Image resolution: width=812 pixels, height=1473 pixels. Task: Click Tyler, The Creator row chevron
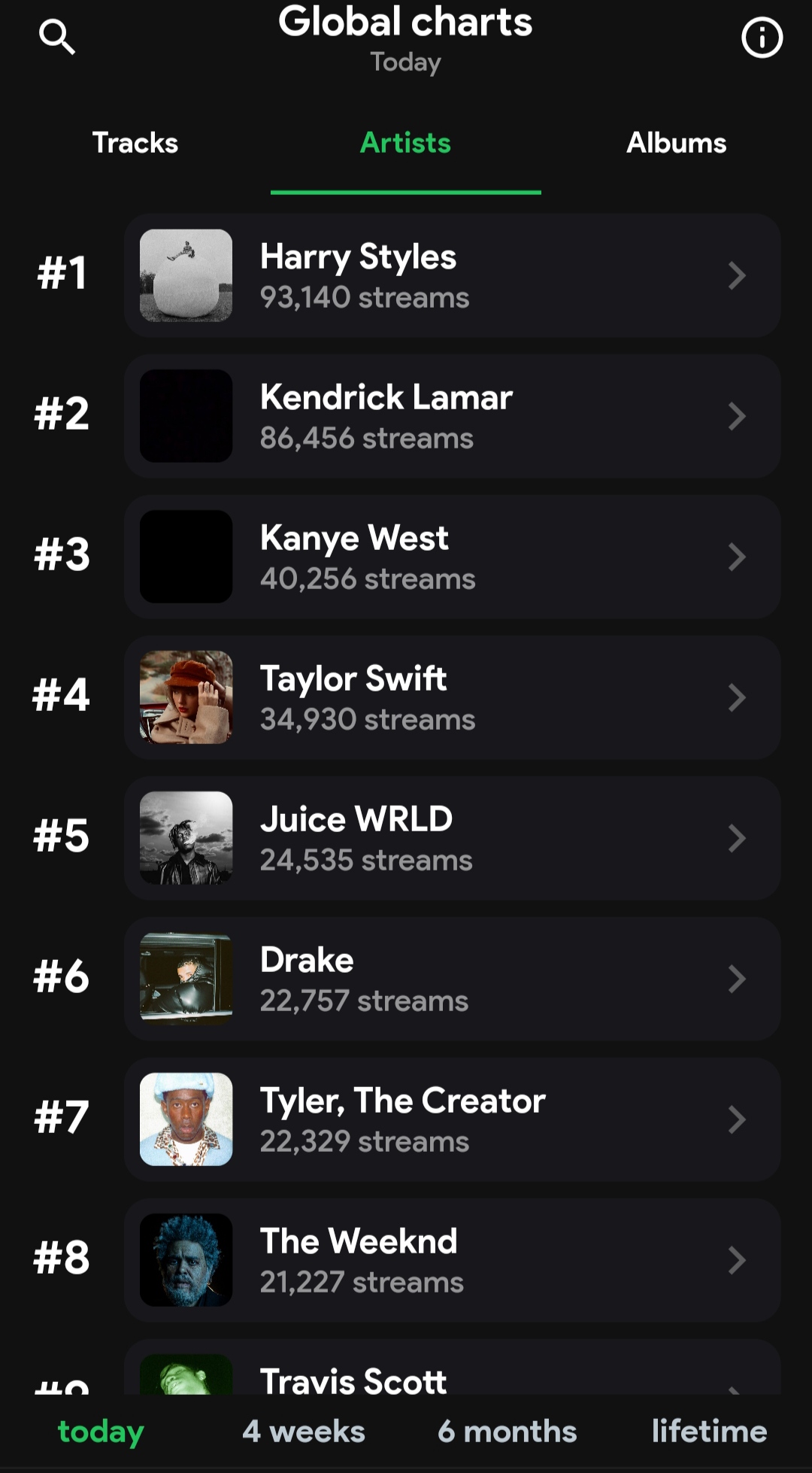click(737, 1119)
